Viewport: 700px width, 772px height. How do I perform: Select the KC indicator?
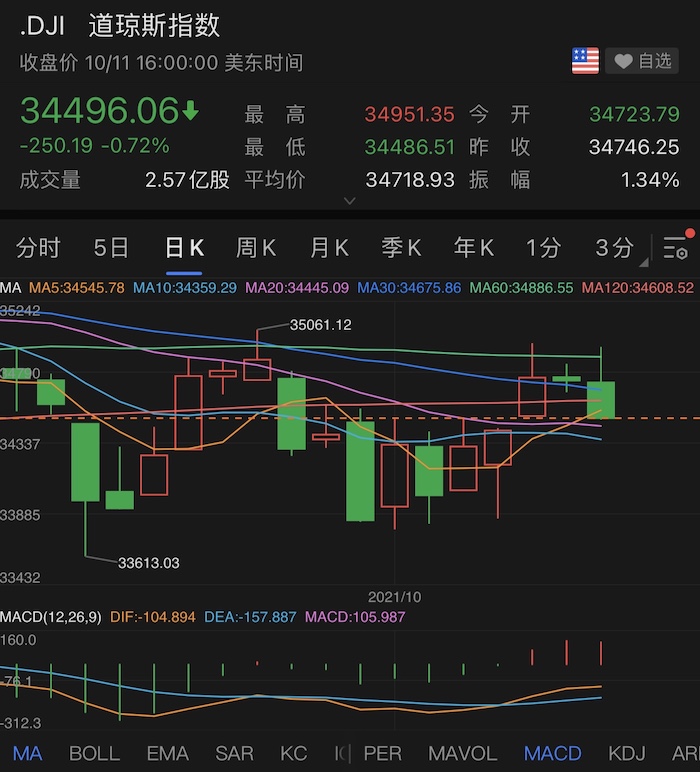293,753
